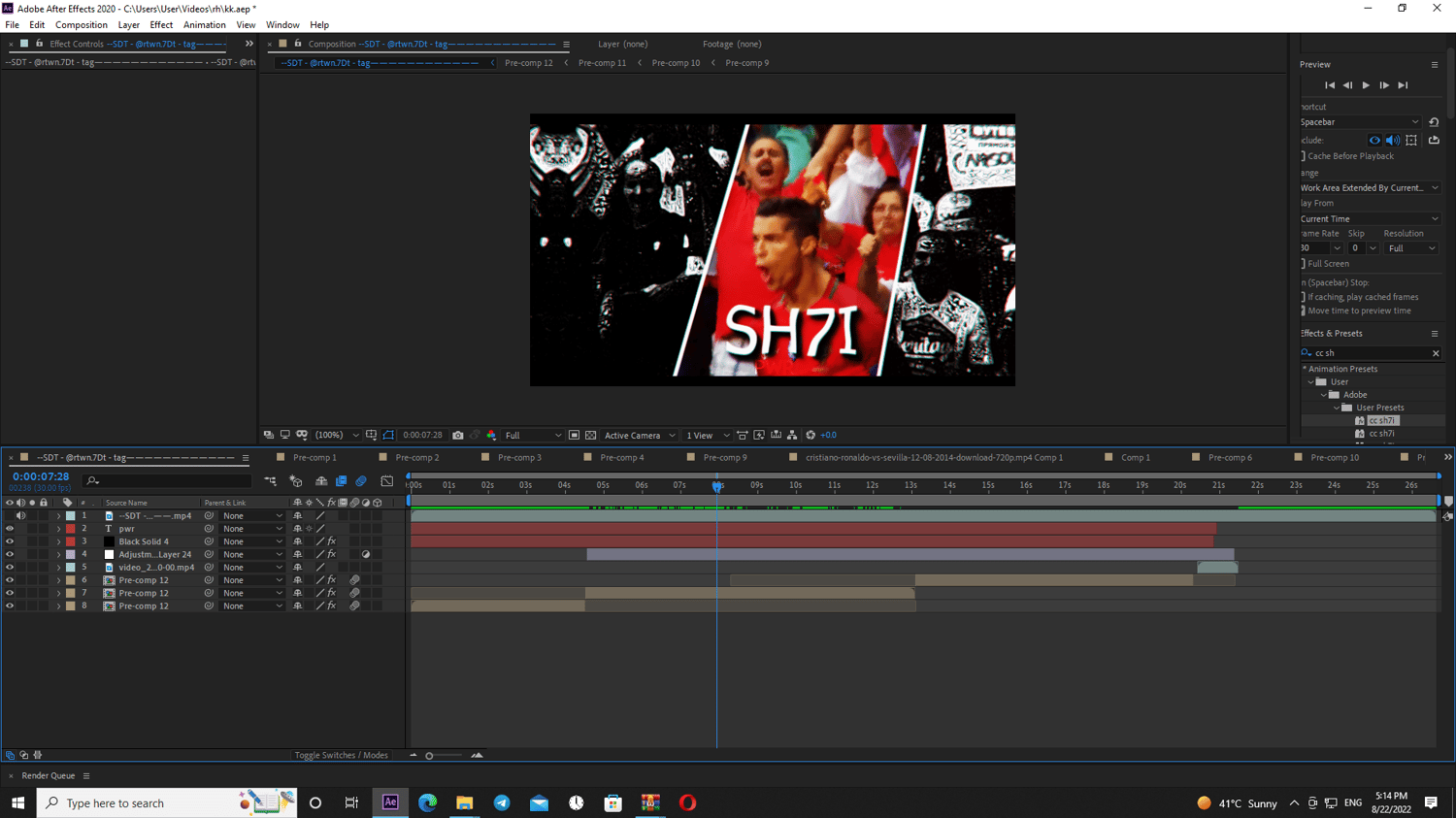Open the Parent dropdown for Black Solid 4
1456x818 pixels.
tap(252, 541)
